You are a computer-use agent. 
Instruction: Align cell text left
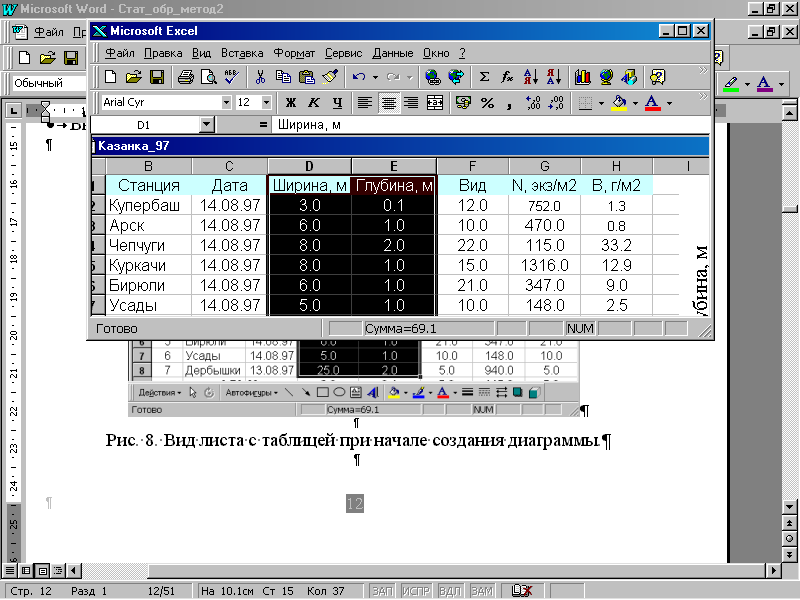coord(365,103)
